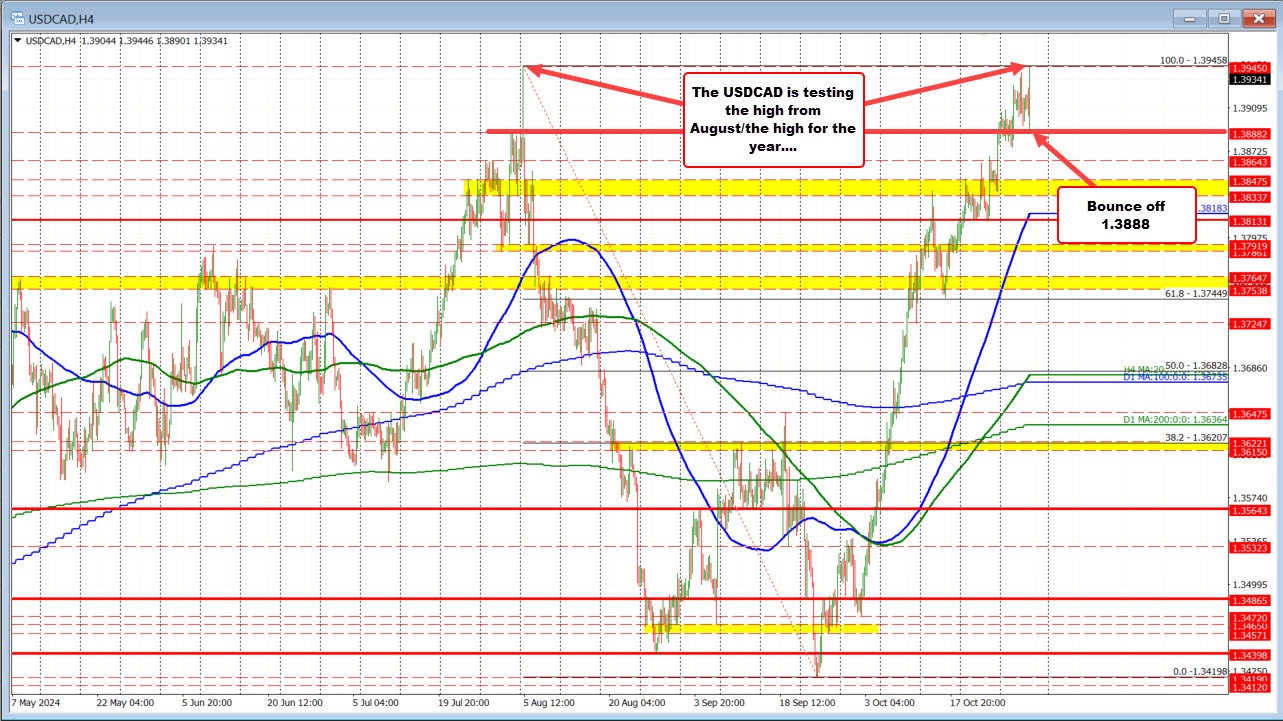Viewport: 1283px width, 721px height.
Task: Click the chart window icon in title bar
Action: coord(19,19)
